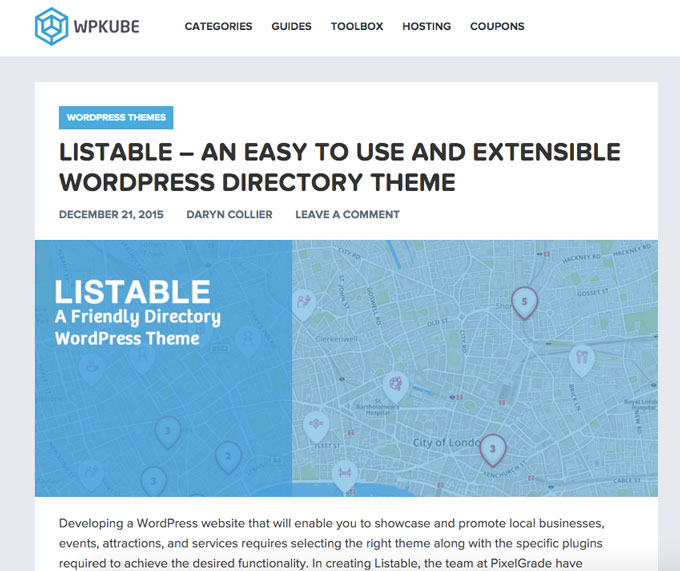Open the Guides menu item
The width and height of the screenshot is (680, 571).
(291, 26)
